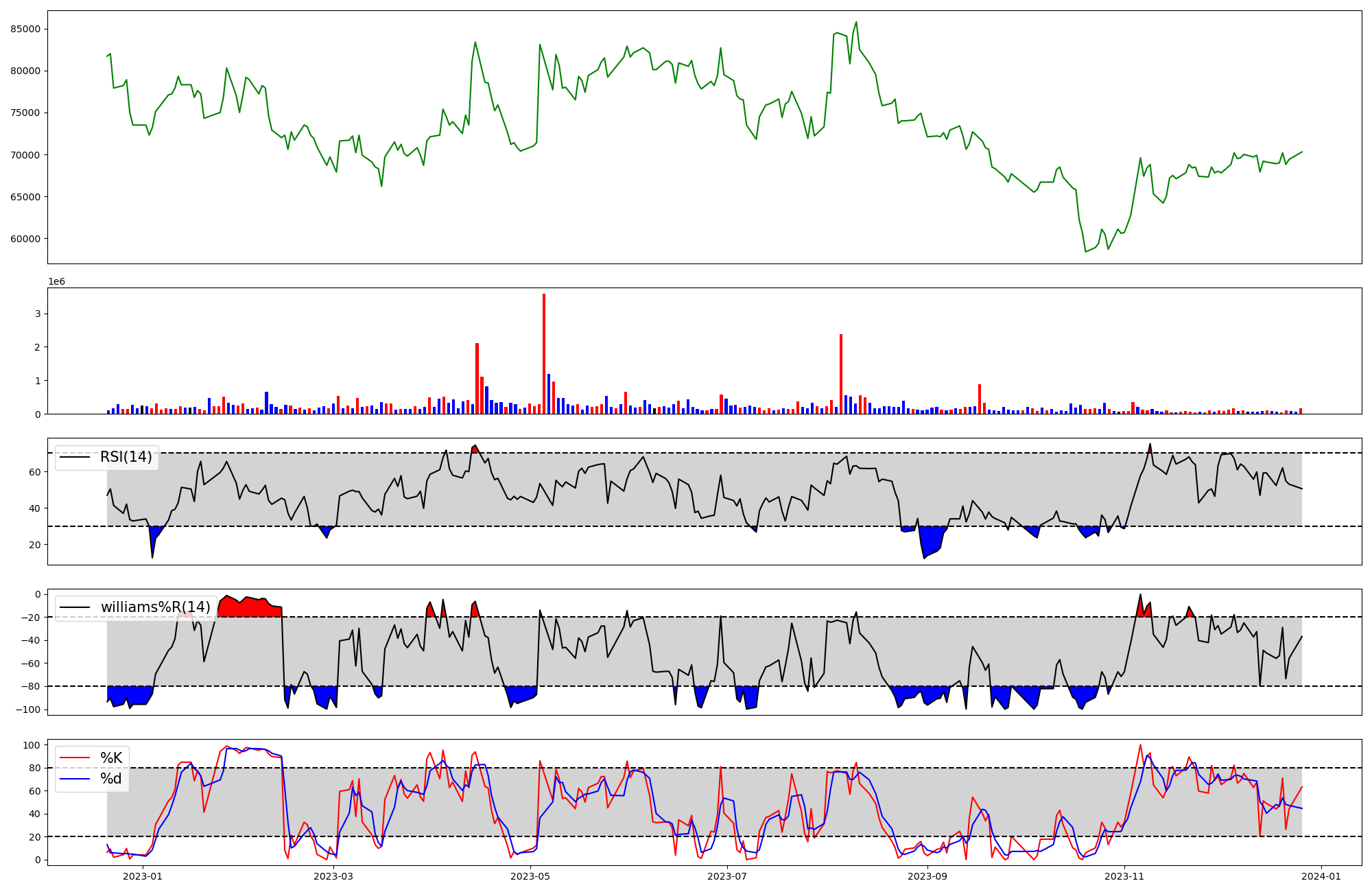1372x892 pixels.
Task: Click the red overbought area above the RSI 70 line
Action: pos(475,449)
